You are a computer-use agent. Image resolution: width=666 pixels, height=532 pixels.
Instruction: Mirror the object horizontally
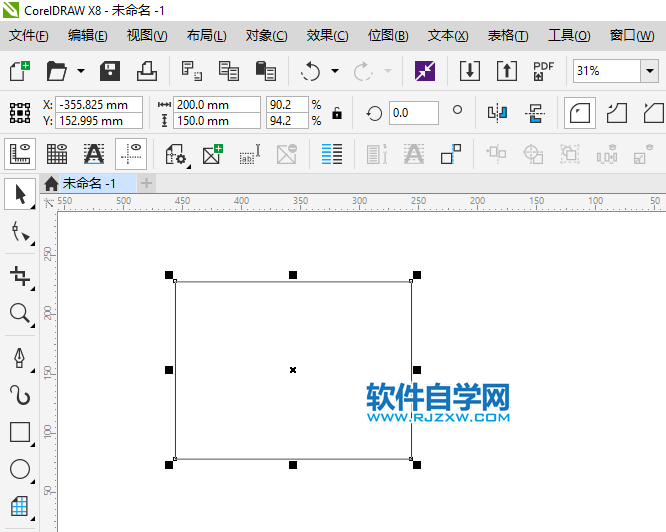(497, 113)
